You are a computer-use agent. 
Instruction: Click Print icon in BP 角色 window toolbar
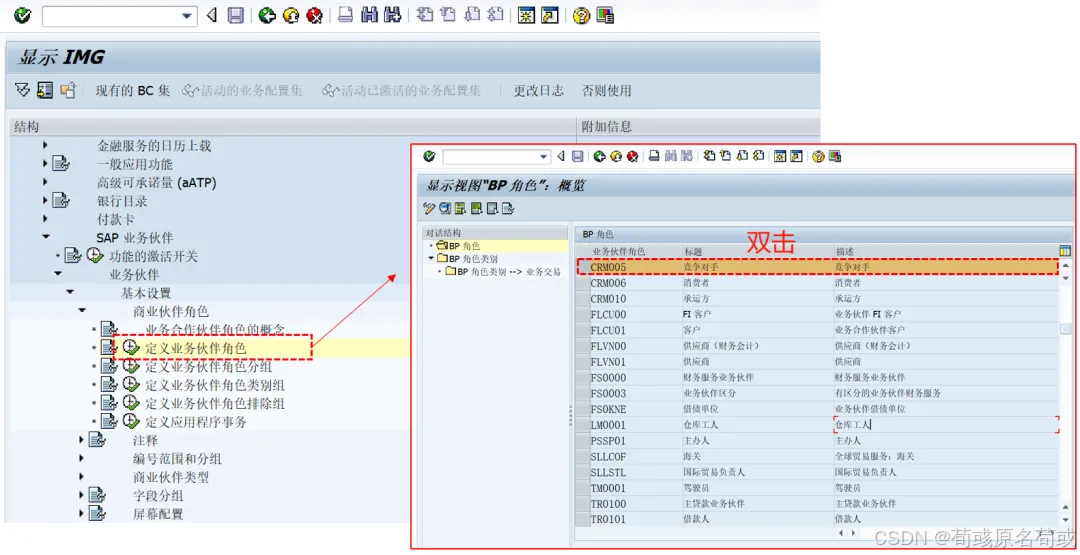(654, 156)
